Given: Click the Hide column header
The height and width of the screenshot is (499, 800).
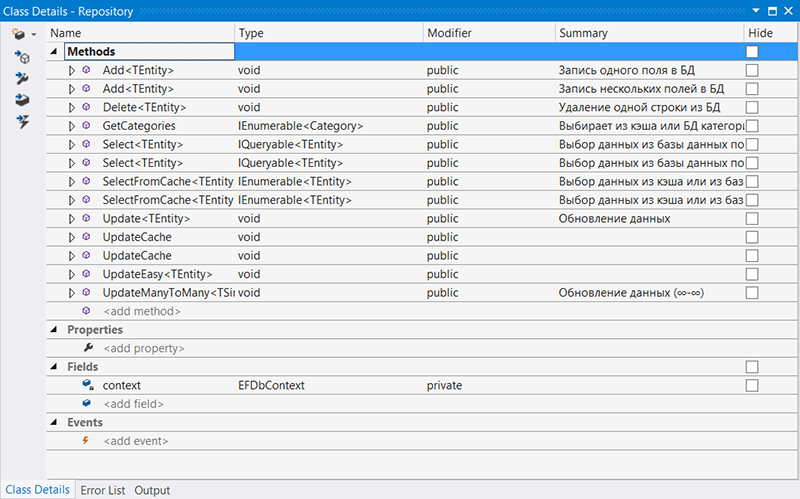Looking at the screenshot, I should click(770, 33).
